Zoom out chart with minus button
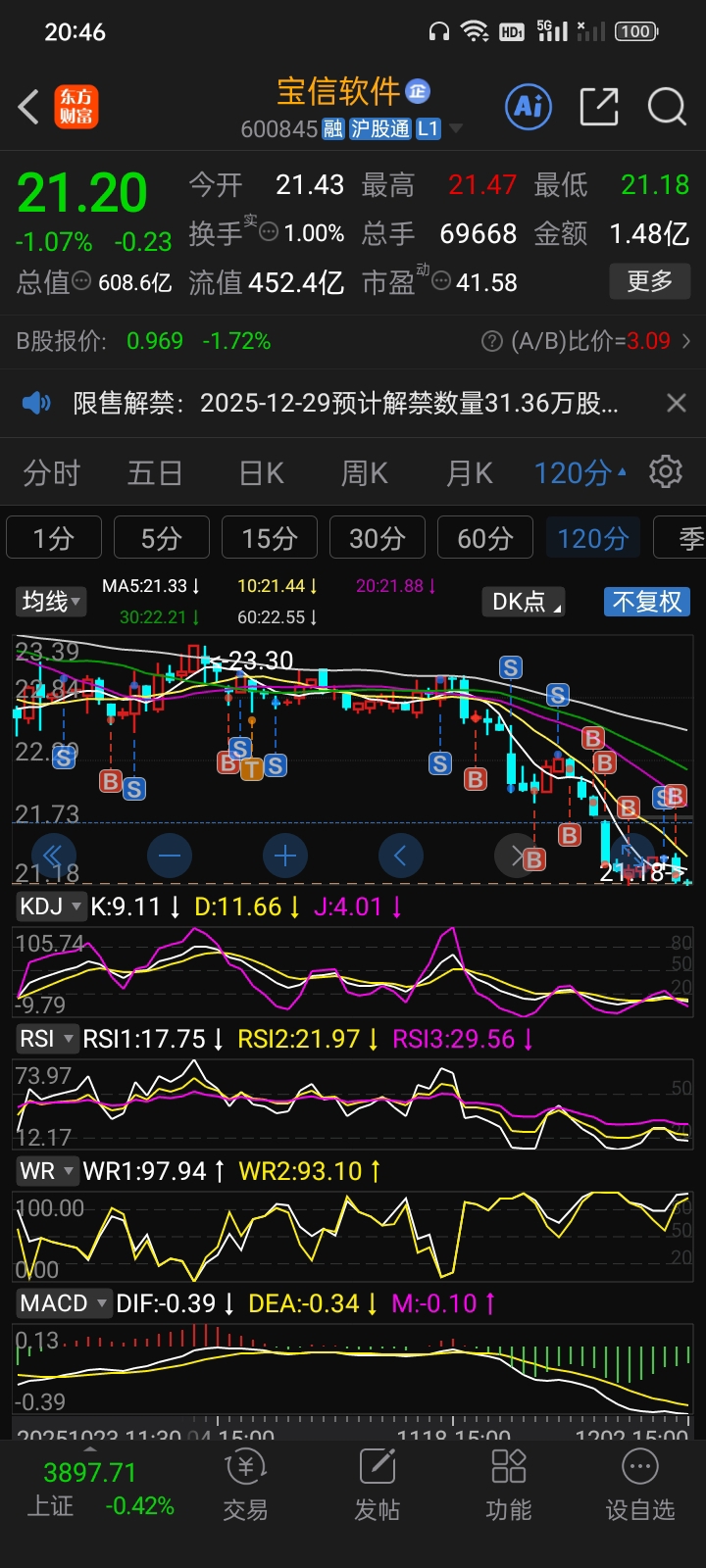The width and height of the screenshot is (706, 1568). (170, 856)
